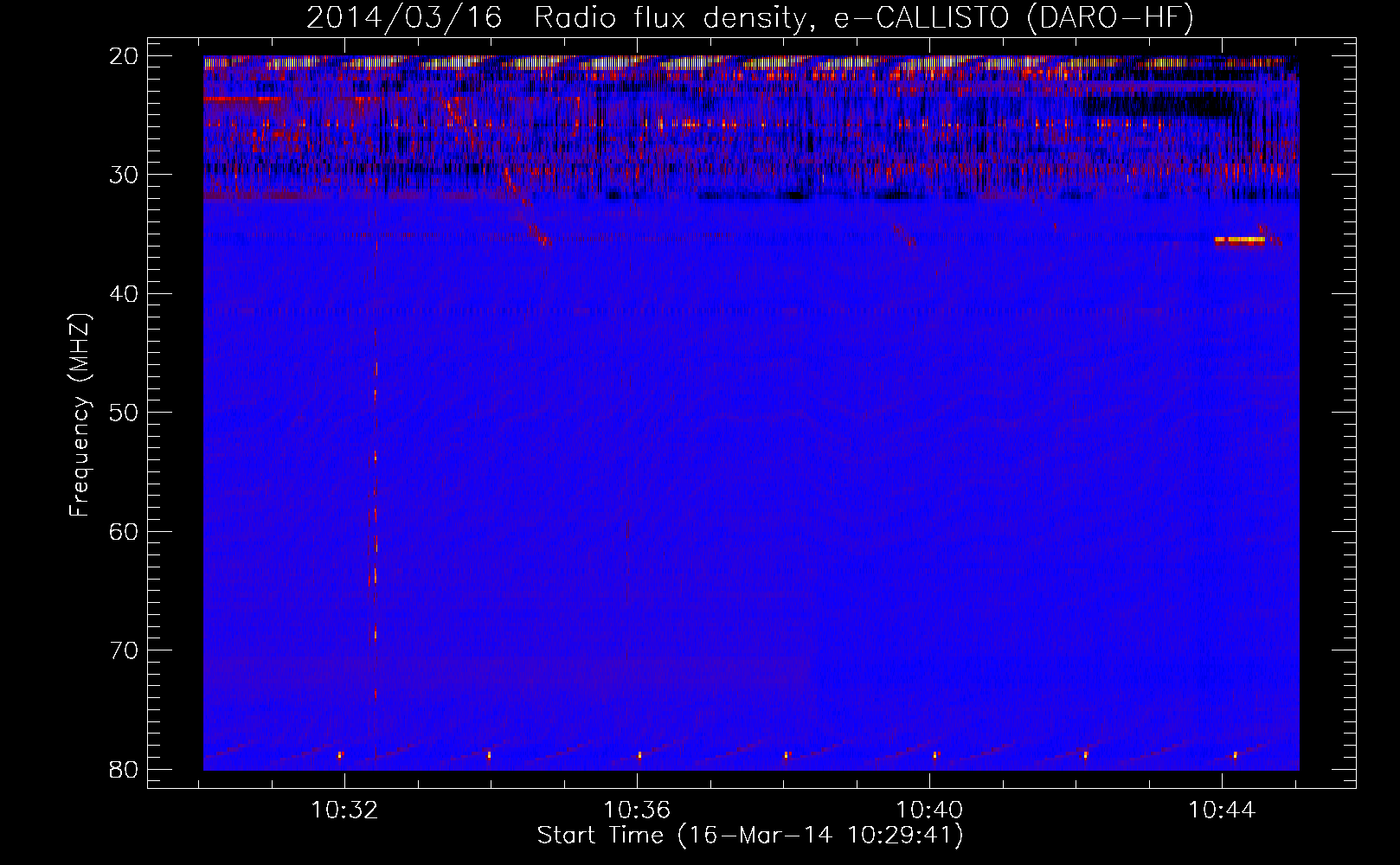Click the 70 MHz frequency tick label
Image resolution: width=1400 pixels, height=865 pixels.
(125, 650)
